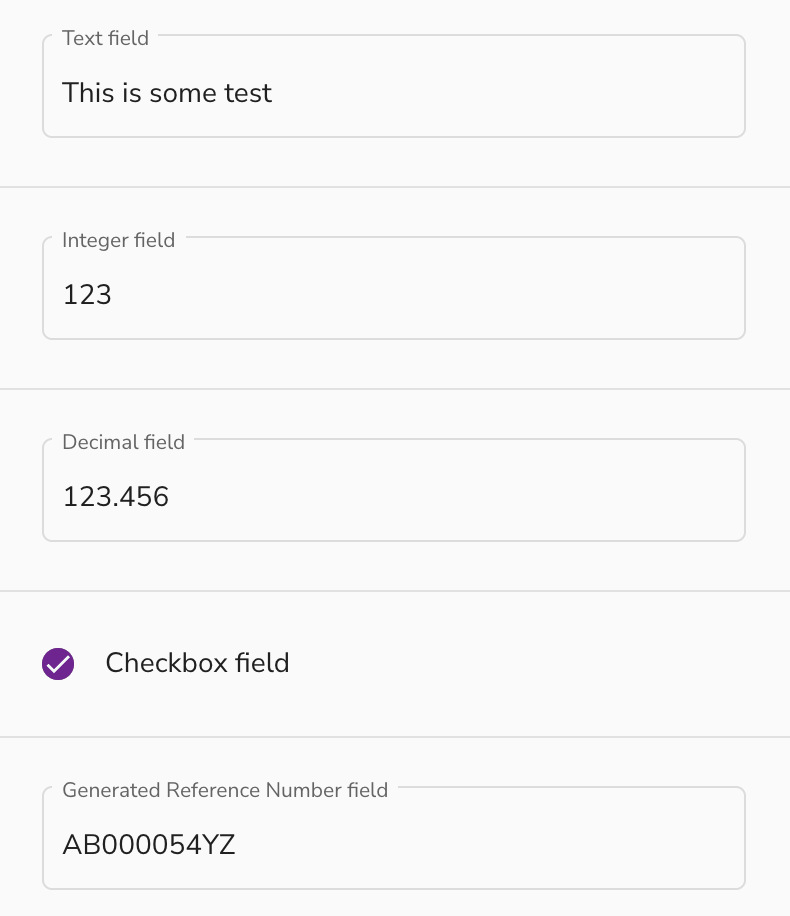Click on 'This is some test' text
This screenshot has width=790, height=916.
(x=167, y=93)
